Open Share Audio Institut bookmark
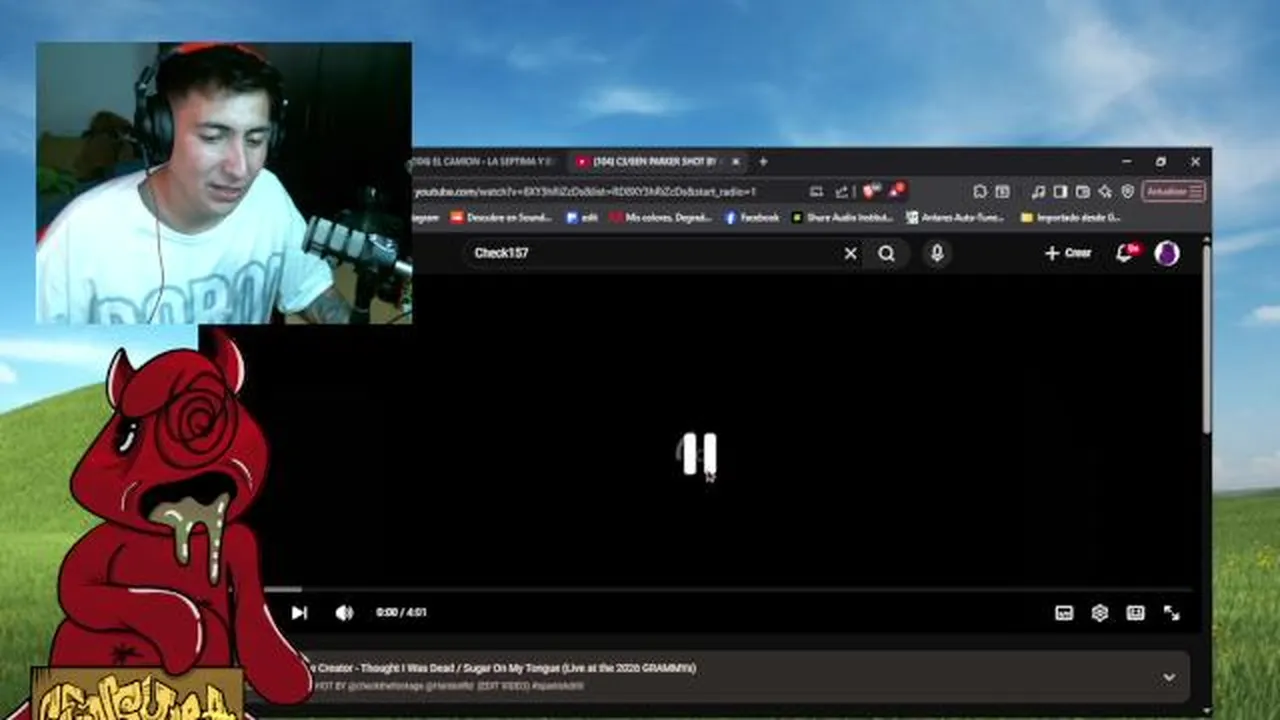 coord(843,217)
